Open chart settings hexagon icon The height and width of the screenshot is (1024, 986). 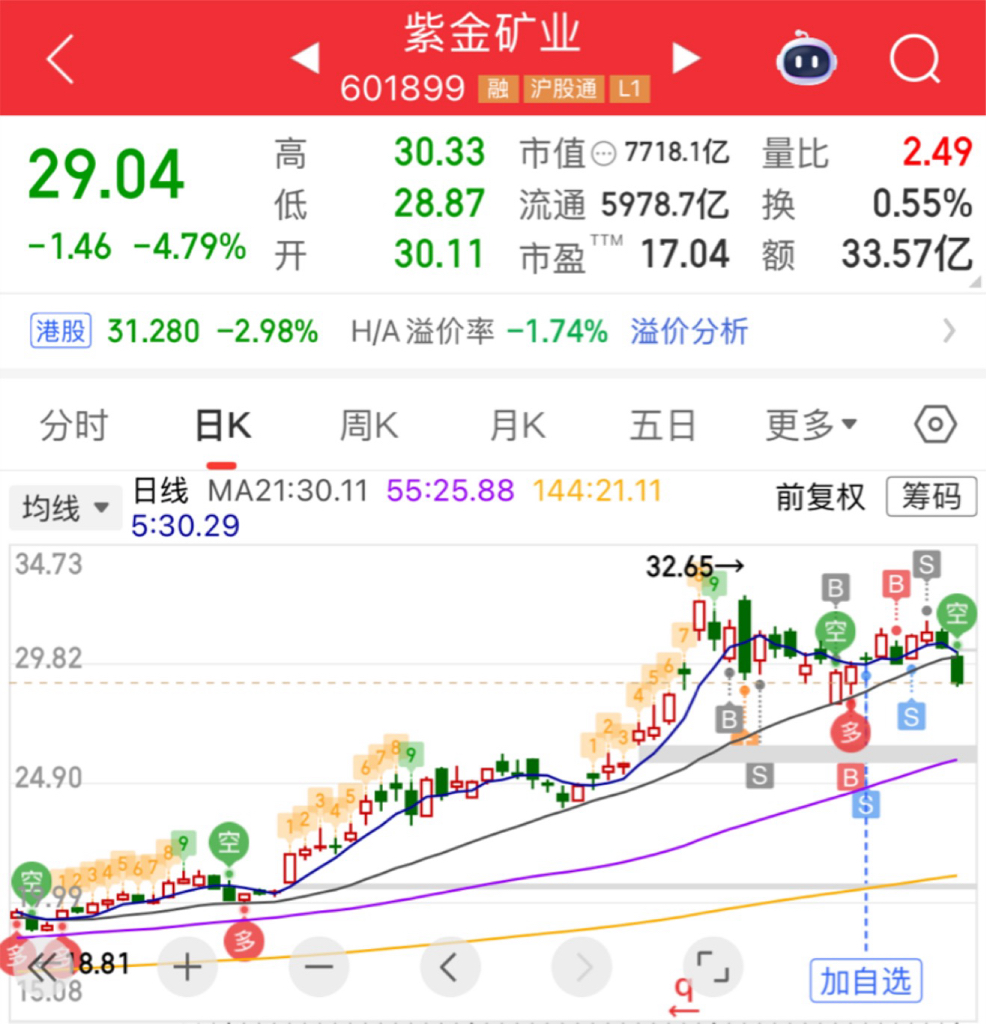pyautogui.click(x=935, y=424)
